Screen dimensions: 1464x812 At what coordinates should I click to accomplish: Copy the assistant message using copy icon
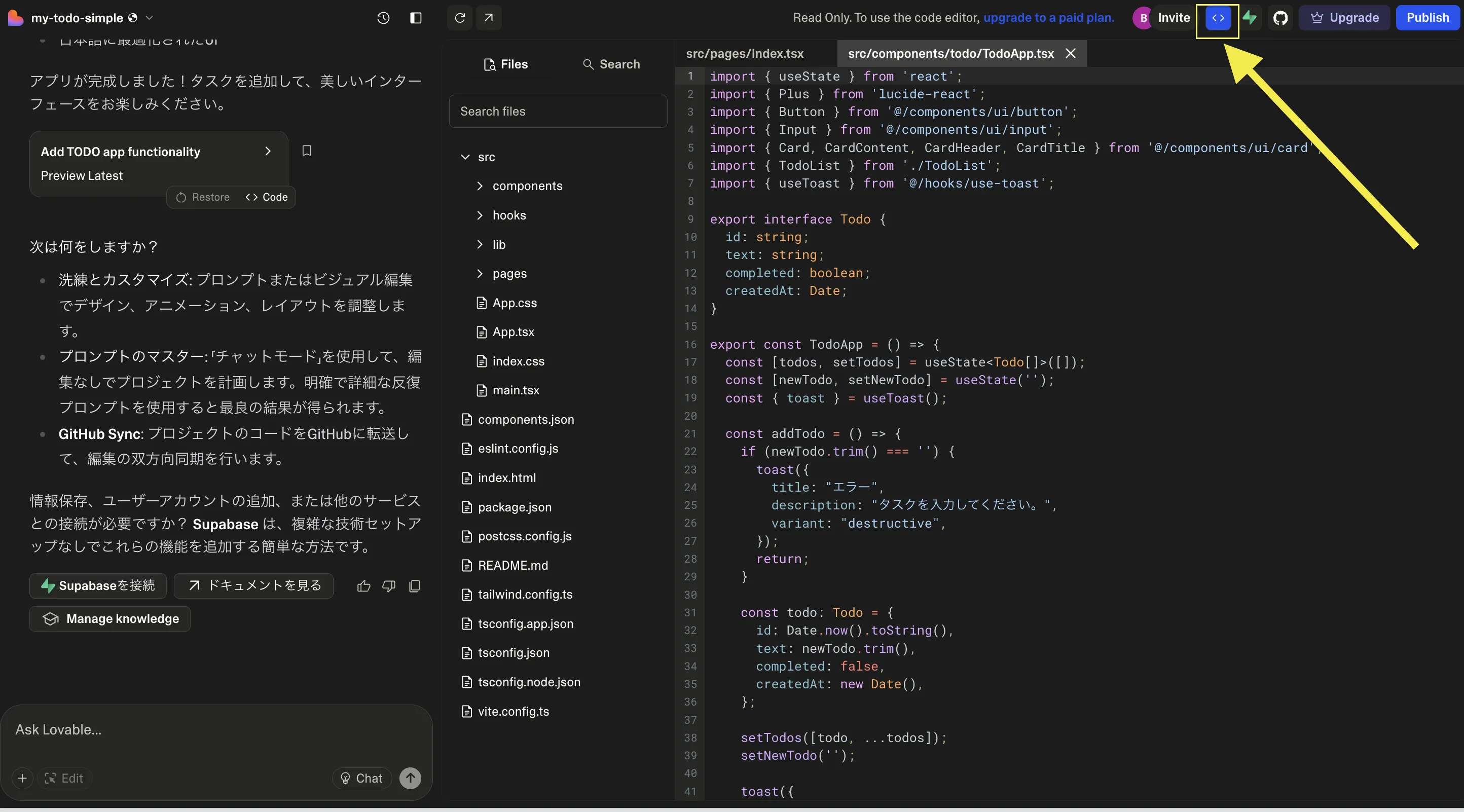point(415,586)
